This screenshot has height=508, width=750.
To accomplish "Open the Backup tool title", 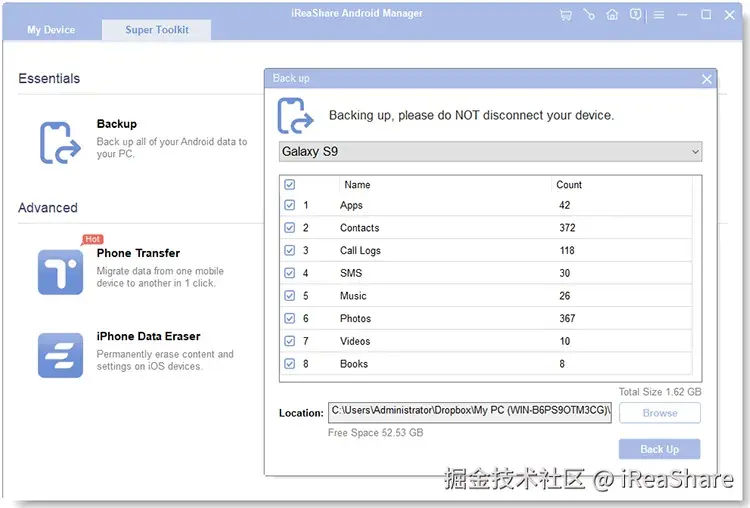I will pyautogui.click(x=117, y=124).
